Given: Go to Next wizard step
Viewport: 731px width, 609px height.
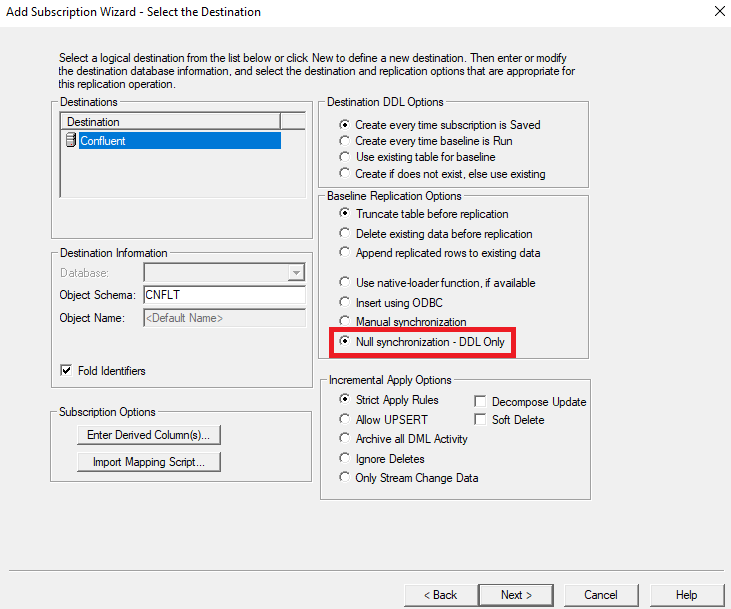Looking at the screenshot, I should tap(516, 595).
